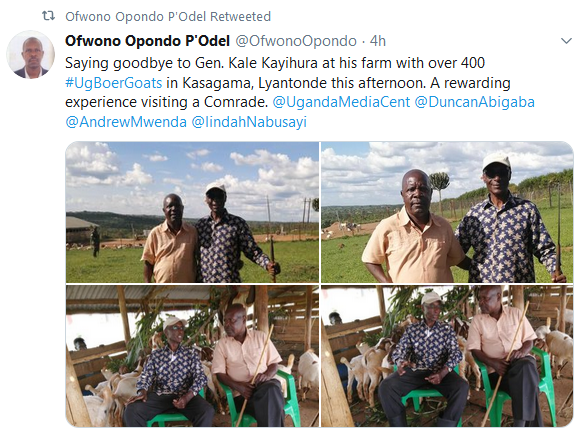Open the @AndrewMwenda mention
The height and width of the screenshot is (439, 588).
pos(126,122)
